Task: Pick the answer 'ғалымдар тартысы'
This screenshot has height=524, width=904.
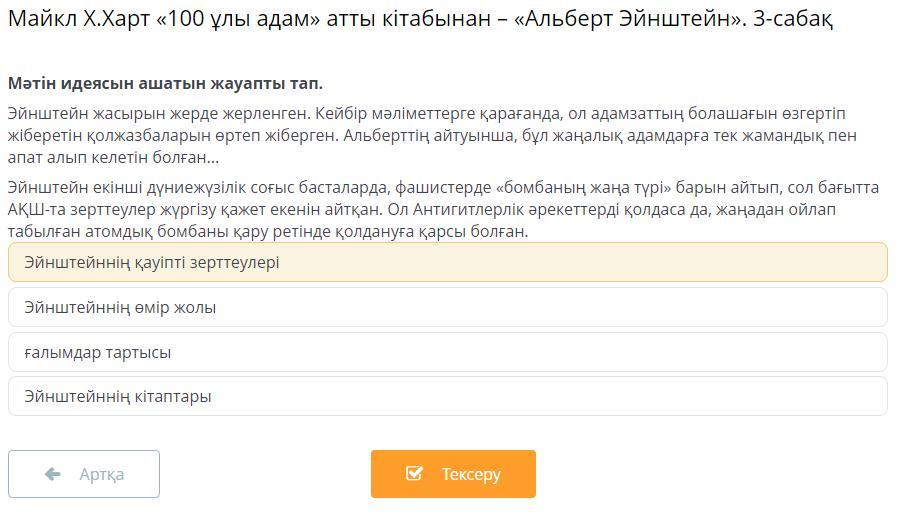Action: click(x=98, y=352)
